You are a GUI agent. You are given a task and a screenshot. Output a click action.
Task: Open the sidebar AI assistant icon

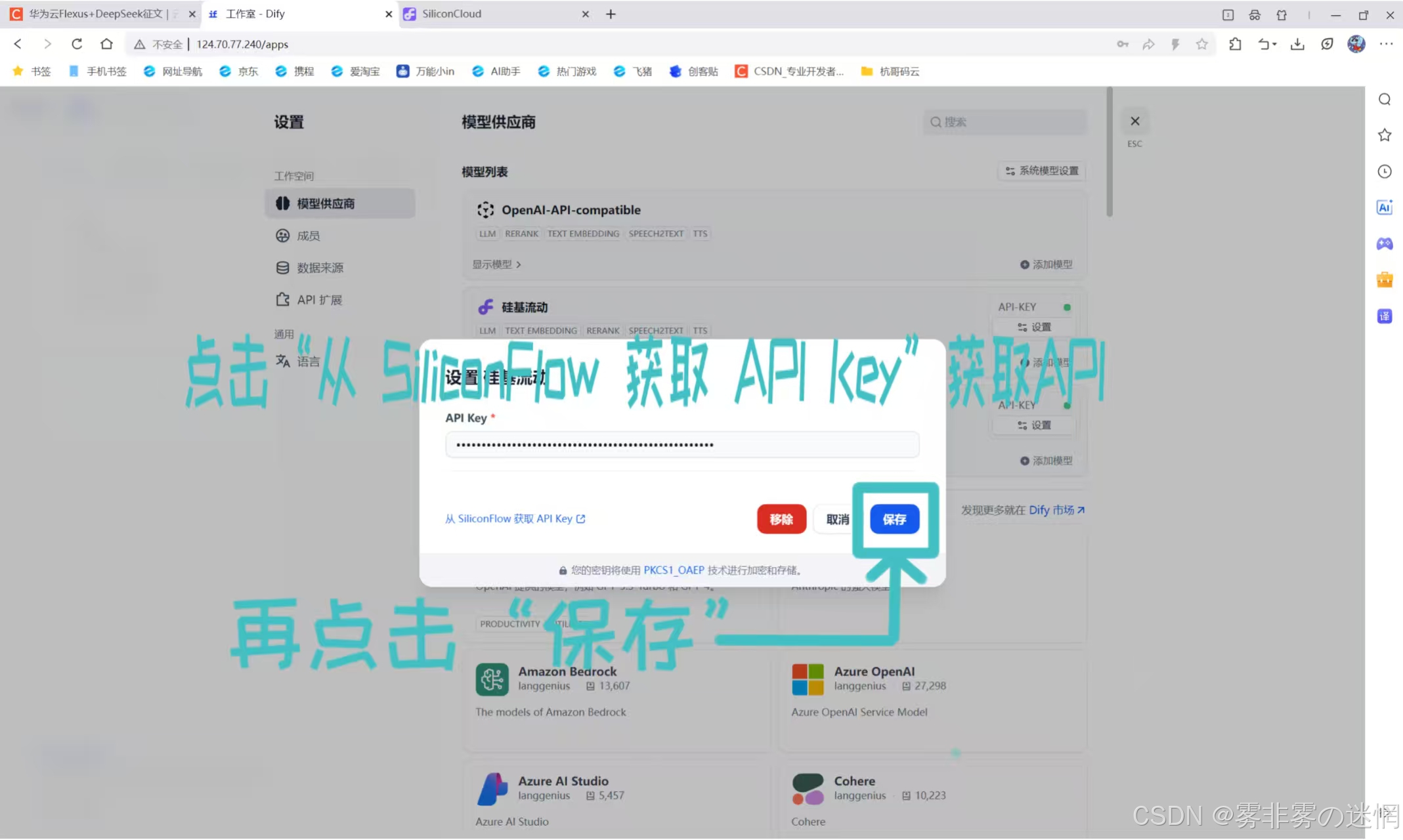tap(1385, 207)
